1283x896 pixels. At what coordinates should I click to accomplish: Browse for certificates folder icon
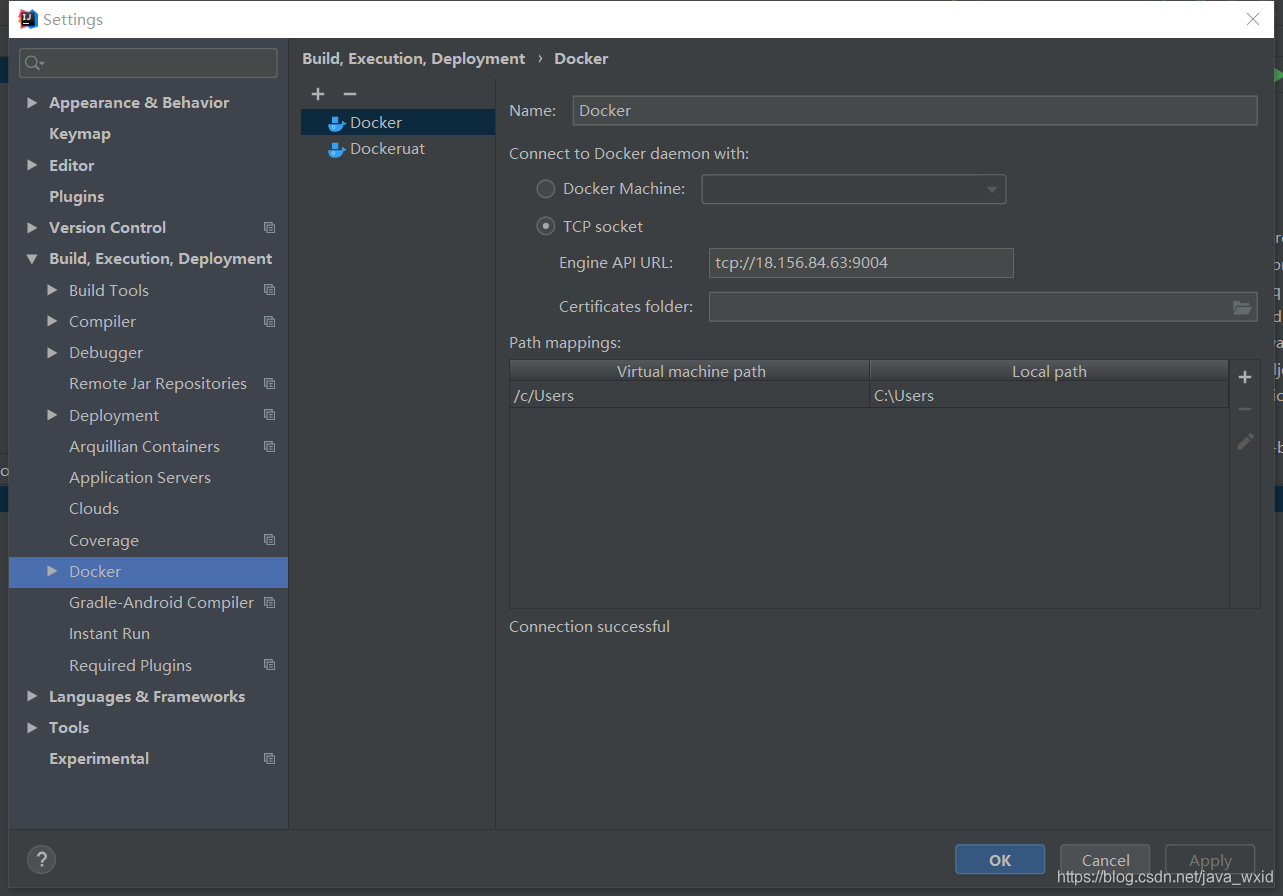point(1242,307)
